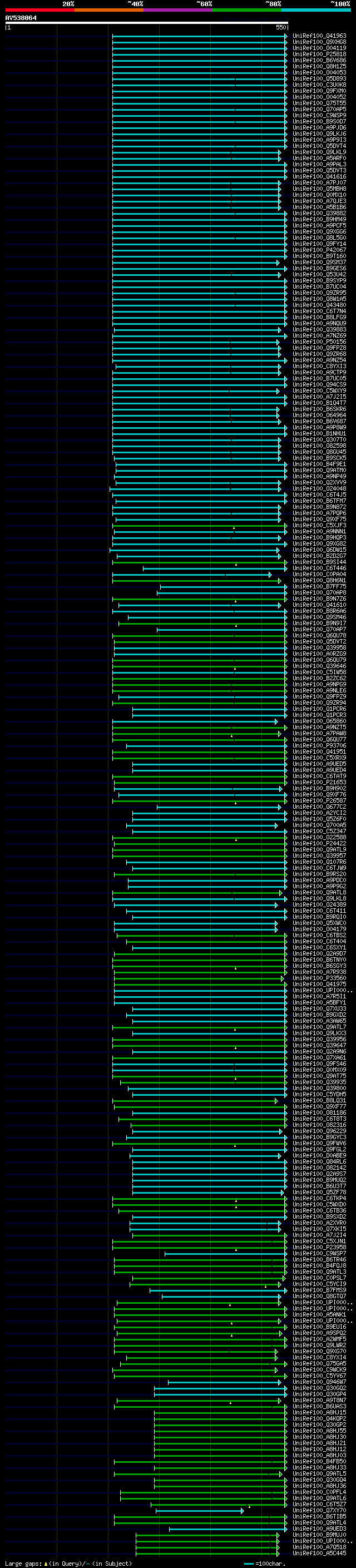Click the UniRef100_Q7XU33 entry

click(x=319, y=1008)
